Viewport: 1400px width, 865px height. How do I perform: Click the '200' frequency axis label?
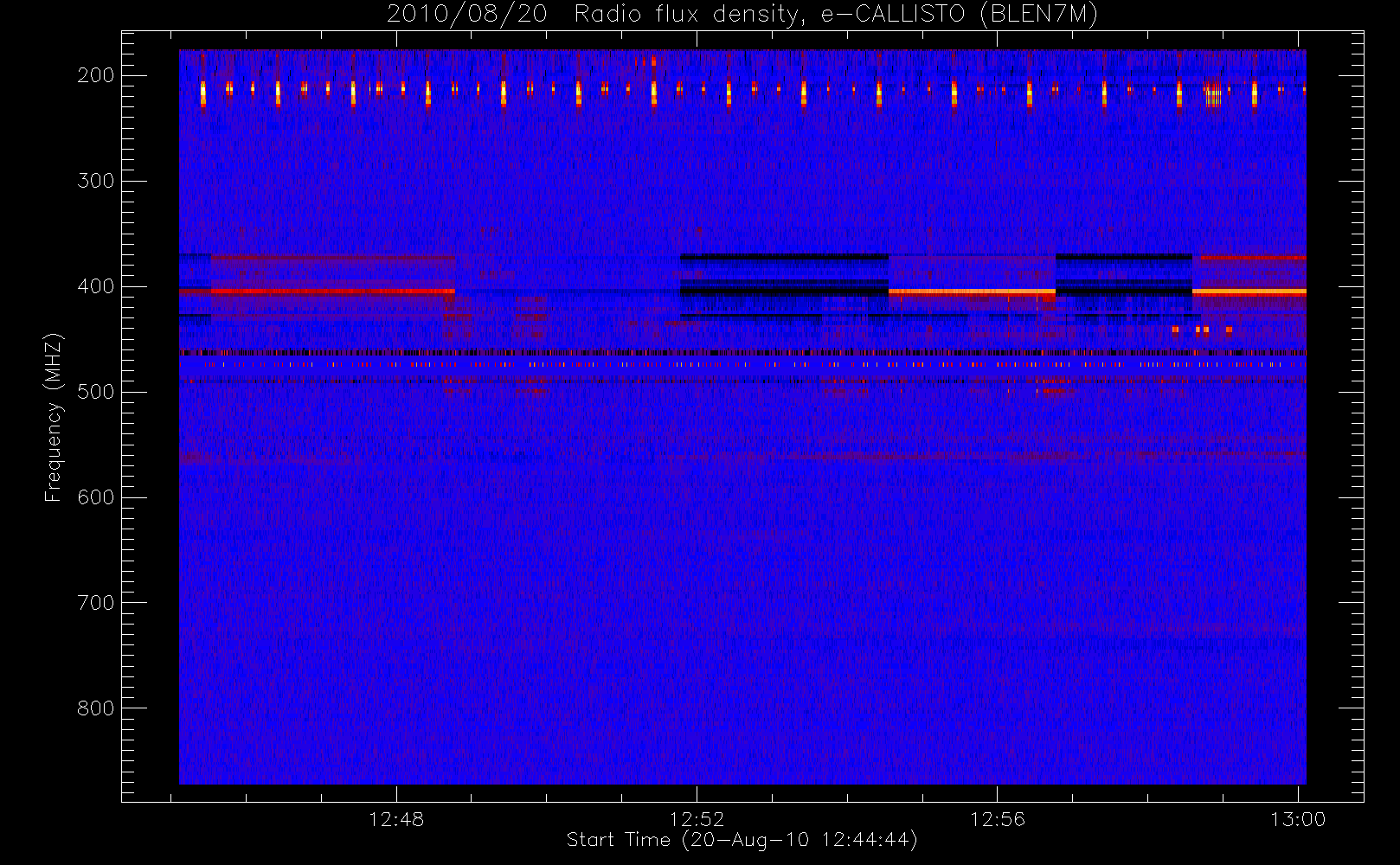point(96,75)
